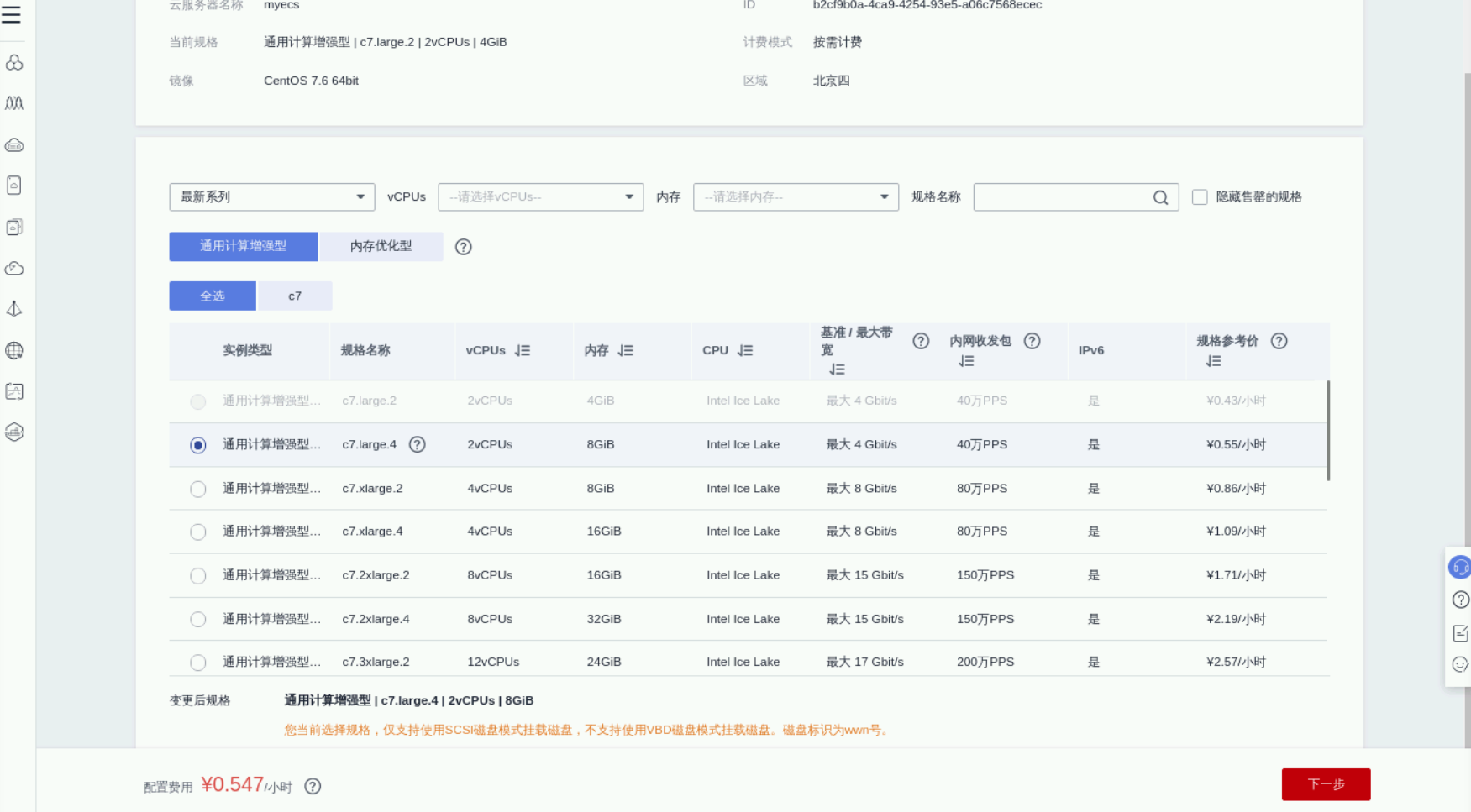
Task: Switch to 通用计算增强型 tab
Action: coord(244,246)
